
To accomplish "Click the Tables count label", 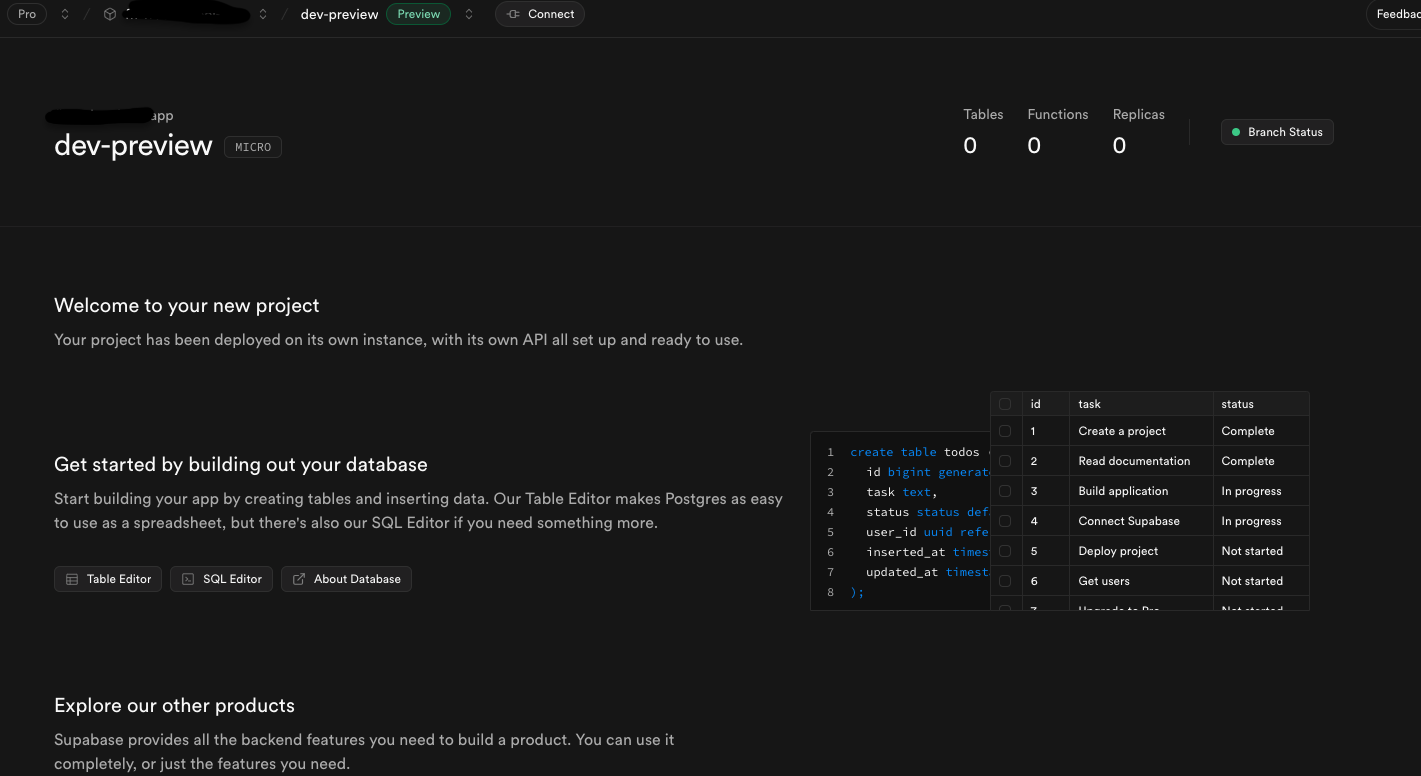I will point(983,114).
